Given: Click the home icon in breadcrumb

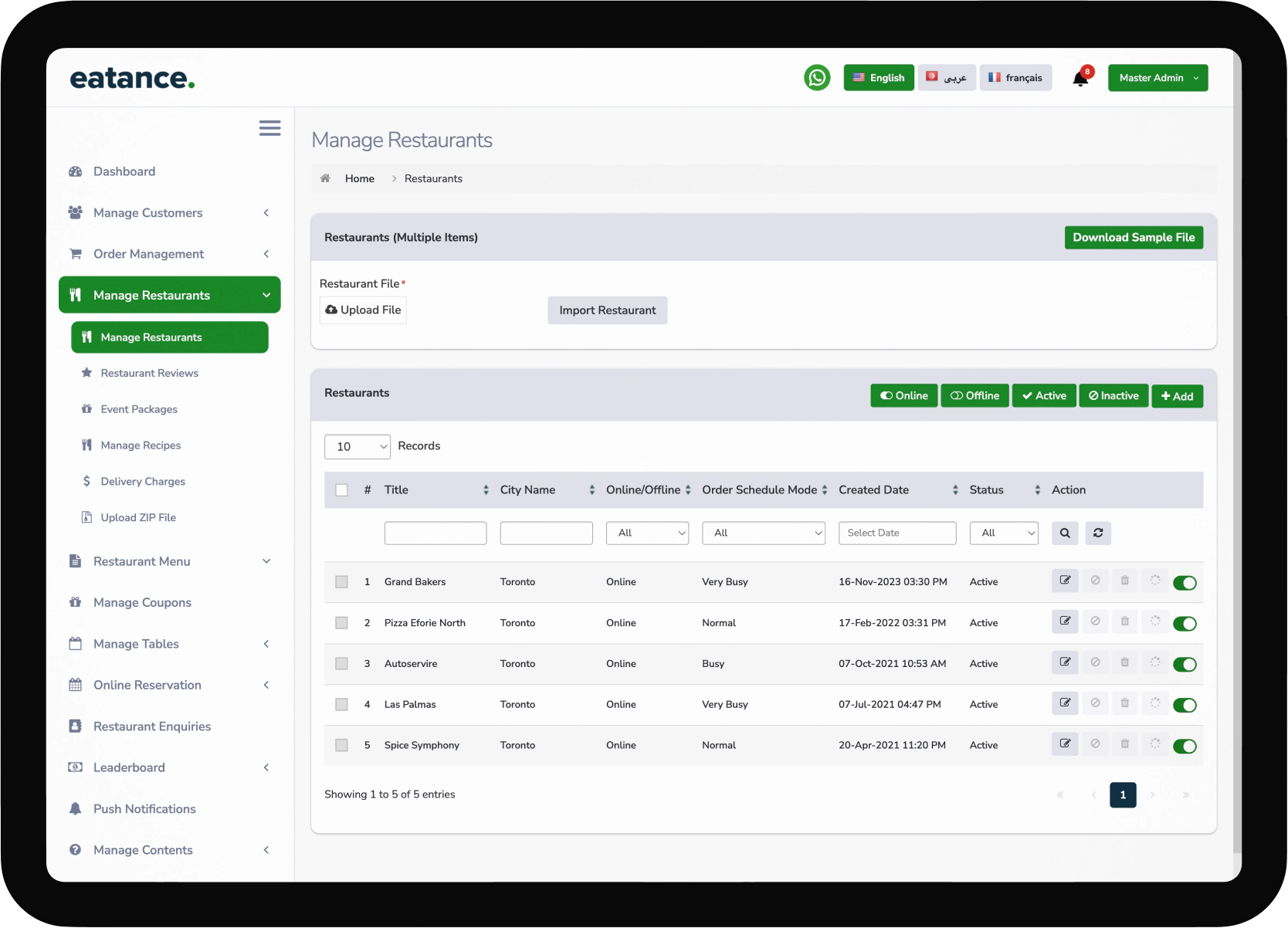Looking at the screenshot, I should (325, 178).
